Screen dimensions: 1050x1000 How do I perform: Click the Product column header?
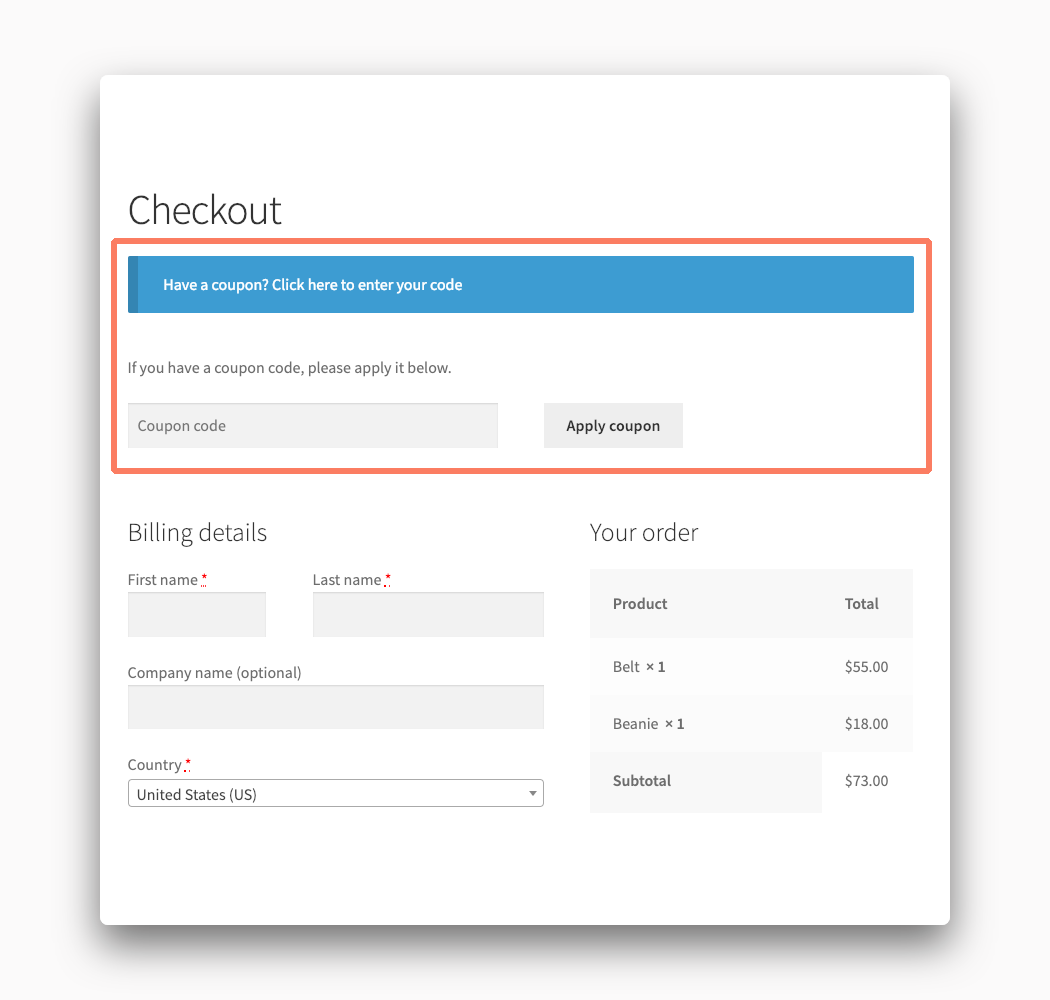pos(639,603)
